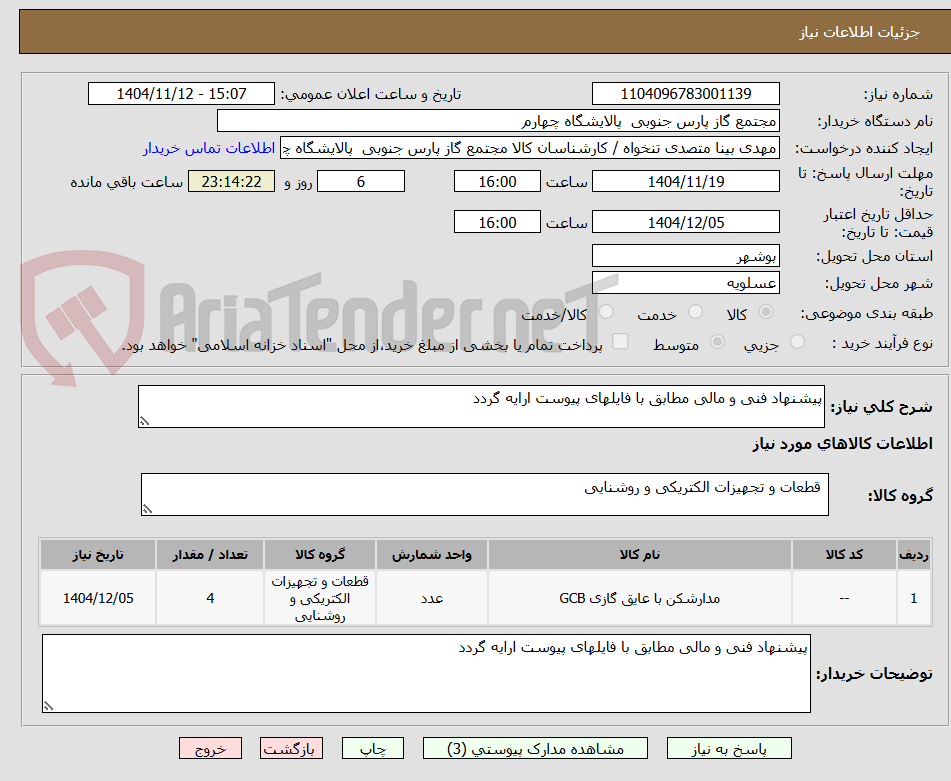Click the اطلاعات کالاهای مورد نیاز heading

click(842, 444)
